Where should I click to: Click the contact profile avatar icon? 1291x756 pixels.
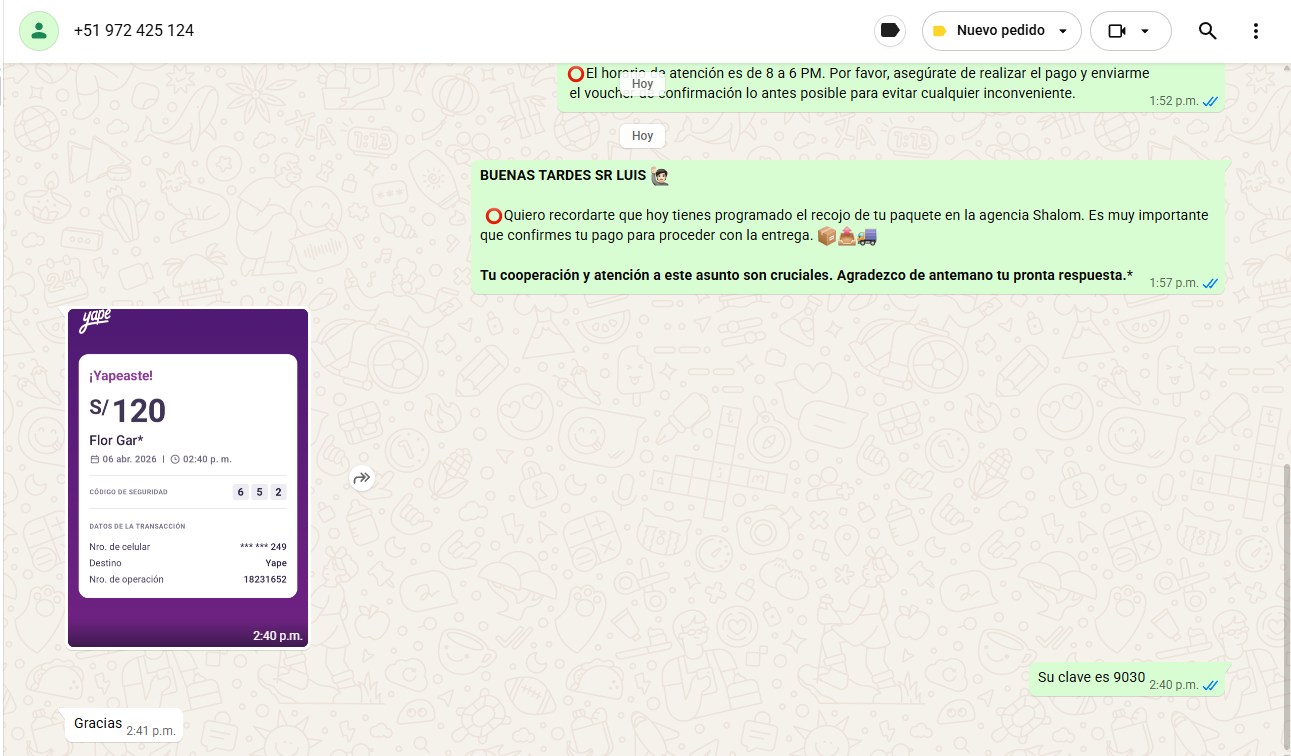[x=39, y=31]
